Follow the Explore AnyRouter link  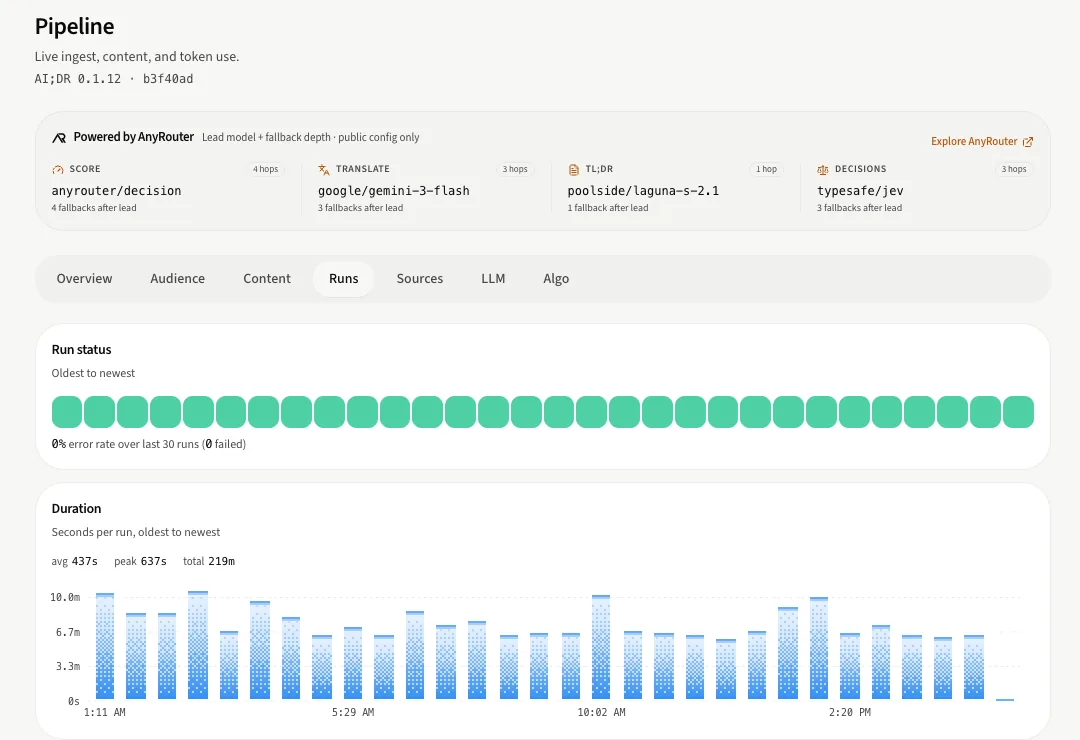[x=982, y=141]
